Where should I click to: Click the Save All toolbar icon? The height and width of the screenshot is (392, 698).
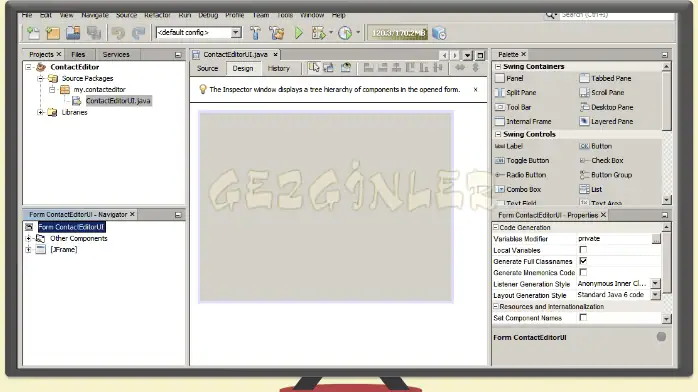[x=93, y=33]
